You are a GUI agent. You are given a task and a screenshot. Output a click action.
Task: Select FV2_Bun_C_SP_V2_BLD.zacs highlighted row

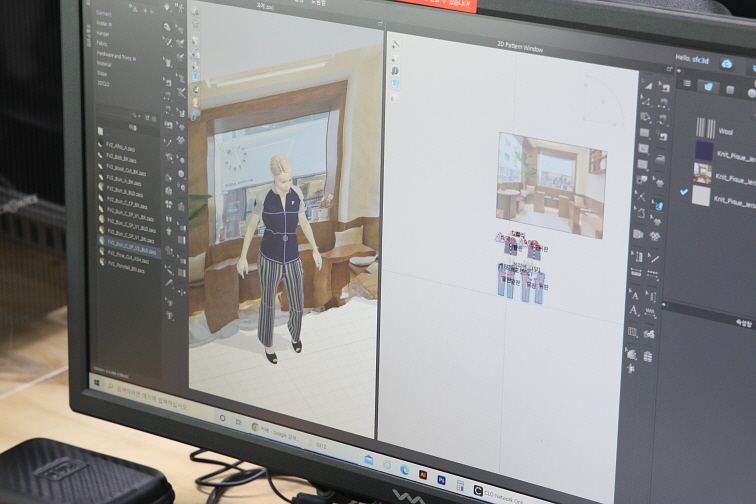click(x=131, y=247)
